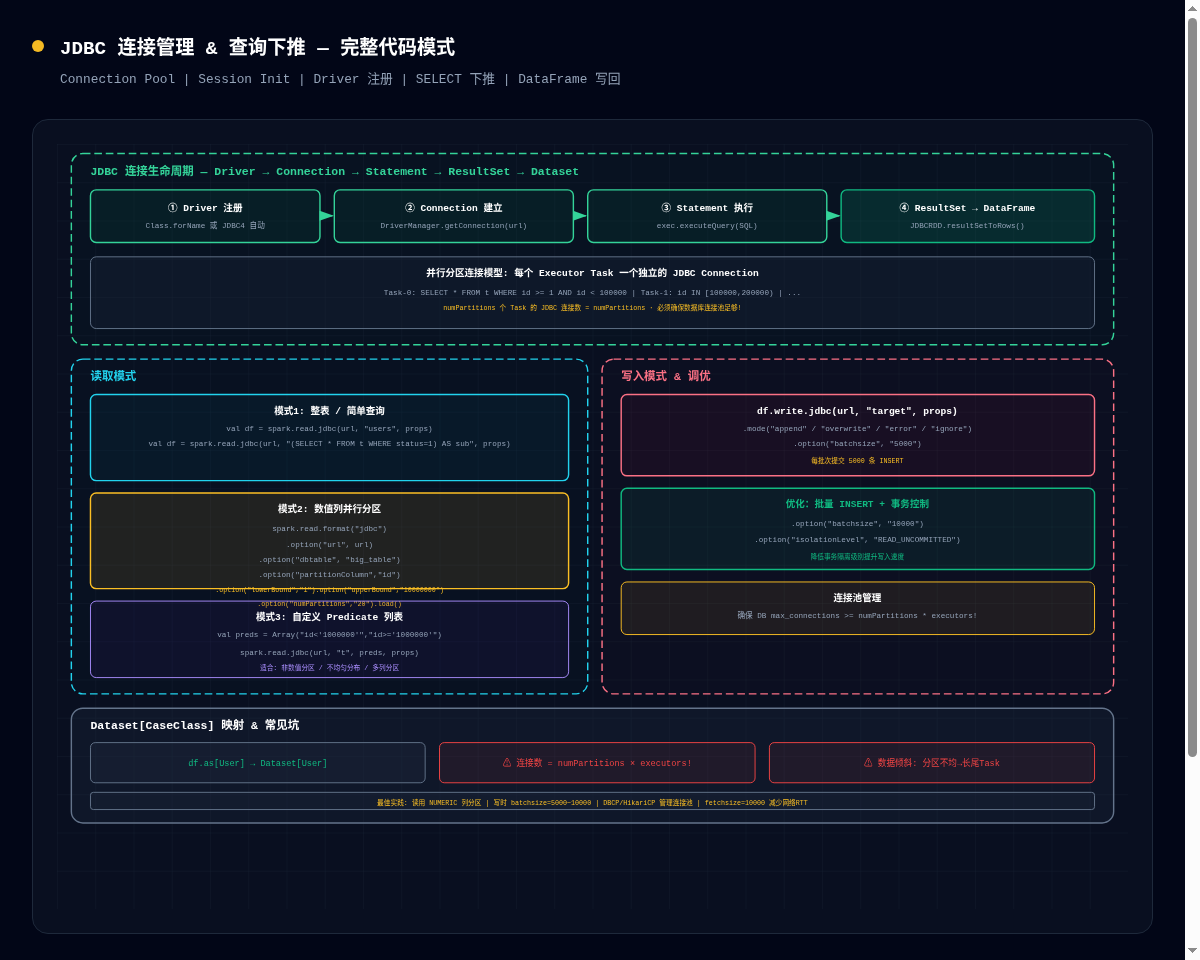This screenshot has height=960, width=1200.
Task: Click the text DriverManager.getConnection(url)
Action: tap(453, 226)
